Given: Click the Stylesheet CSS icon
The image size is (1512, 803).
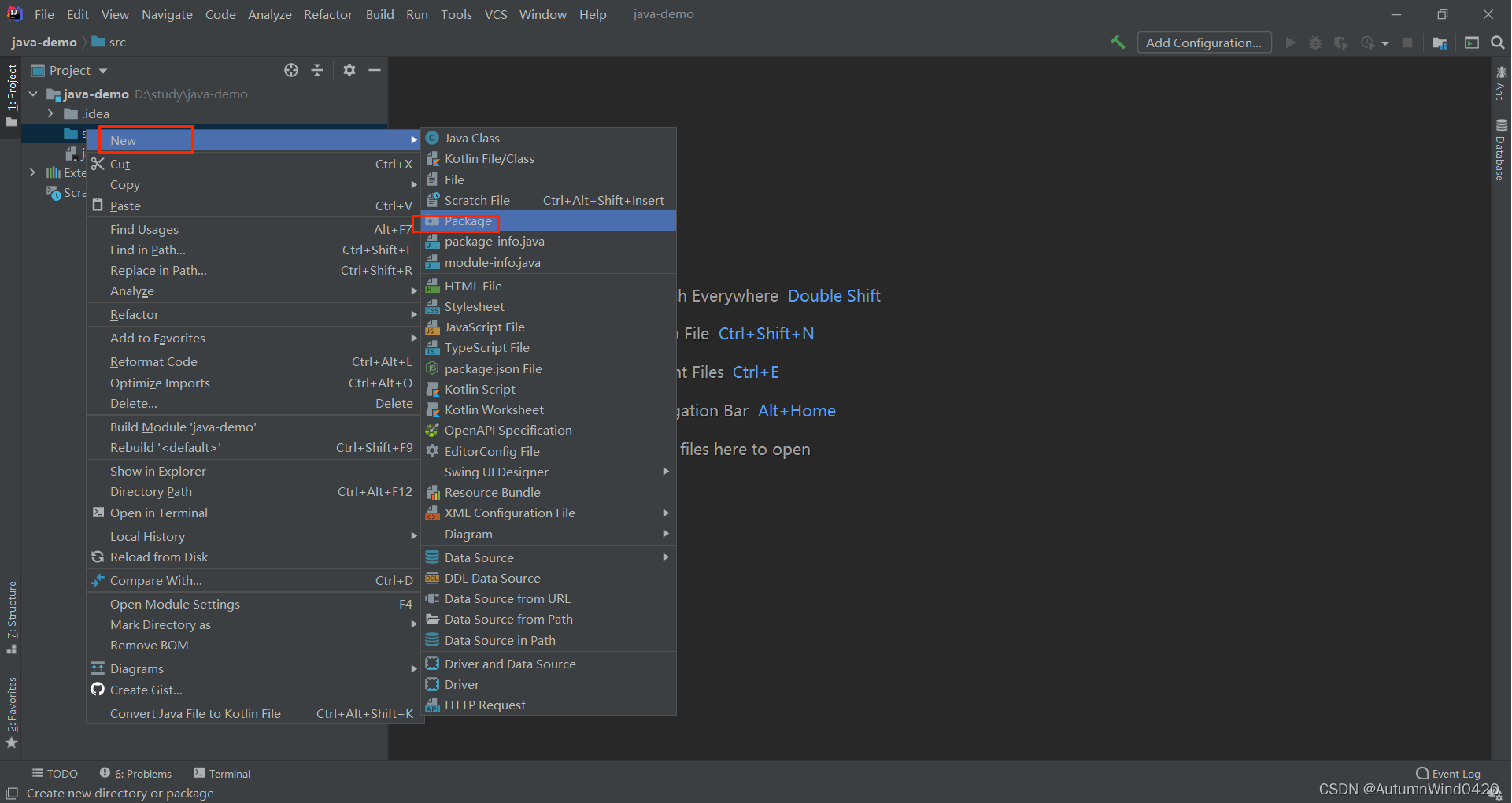Looking at the screenshot, I should (432, 306).
